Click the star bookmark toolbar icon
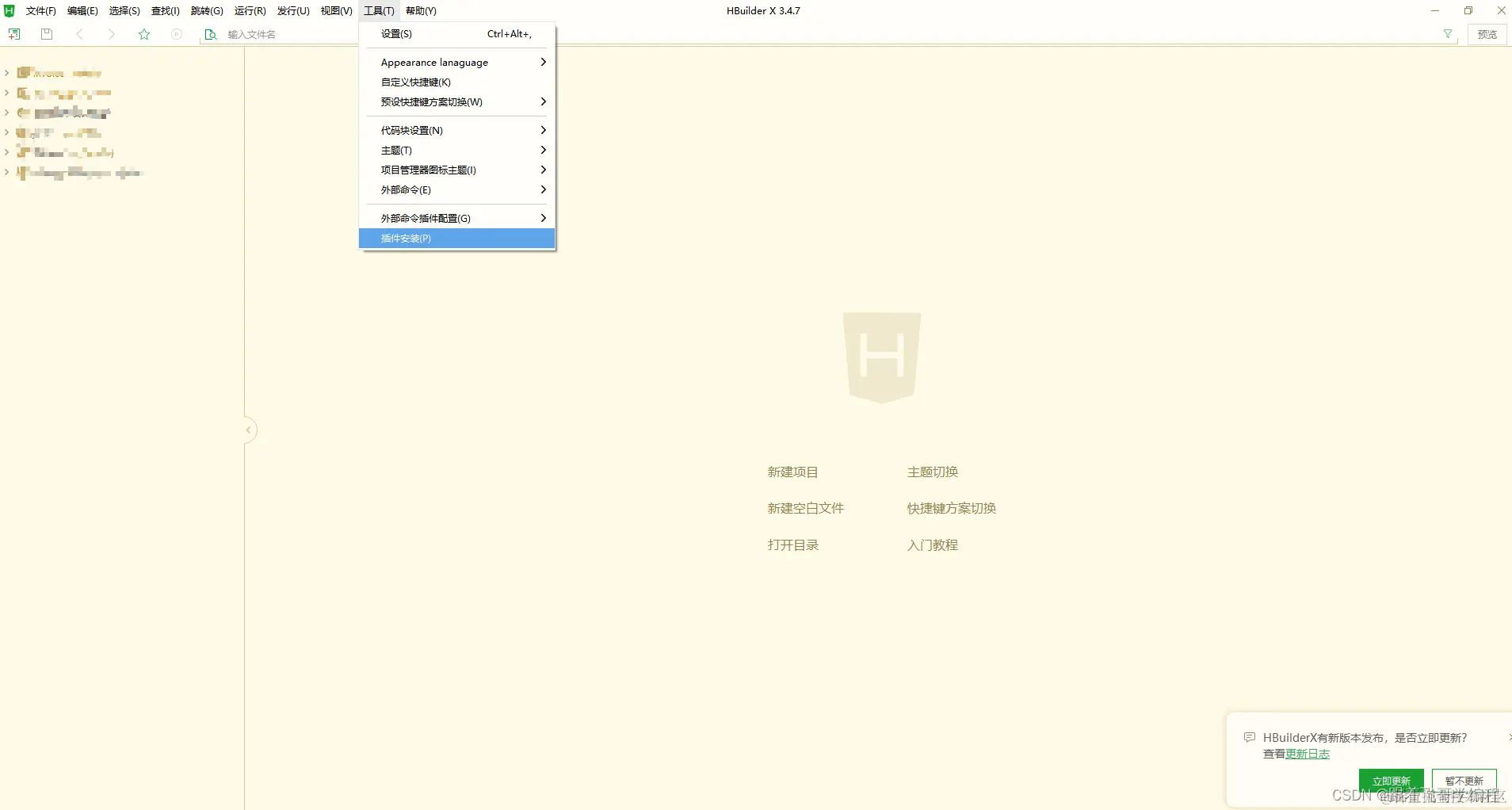The image size is (1512, 810). (144, 34)
